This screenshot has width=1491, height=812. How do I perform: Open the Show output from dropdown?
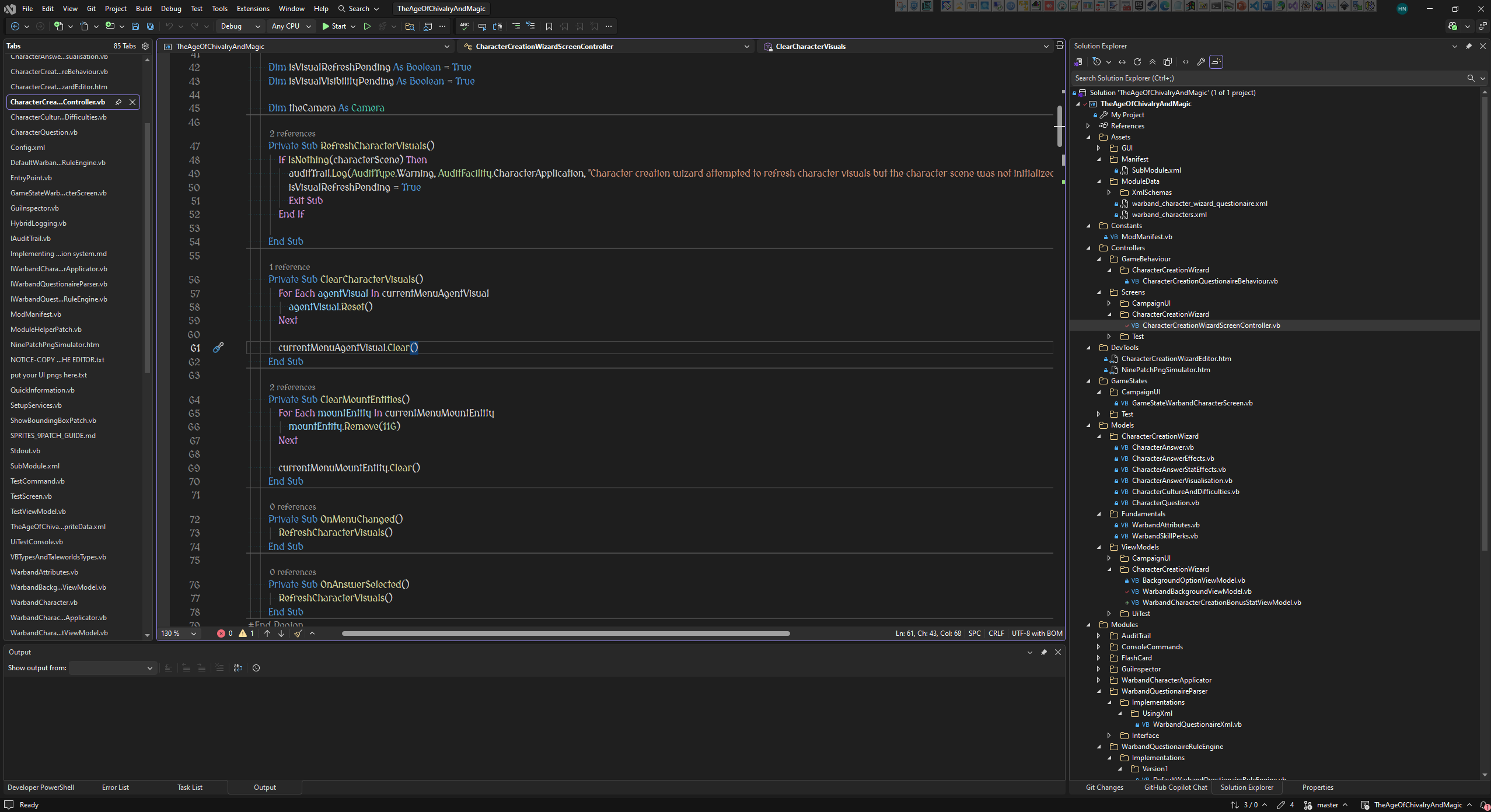coord(111,668)
